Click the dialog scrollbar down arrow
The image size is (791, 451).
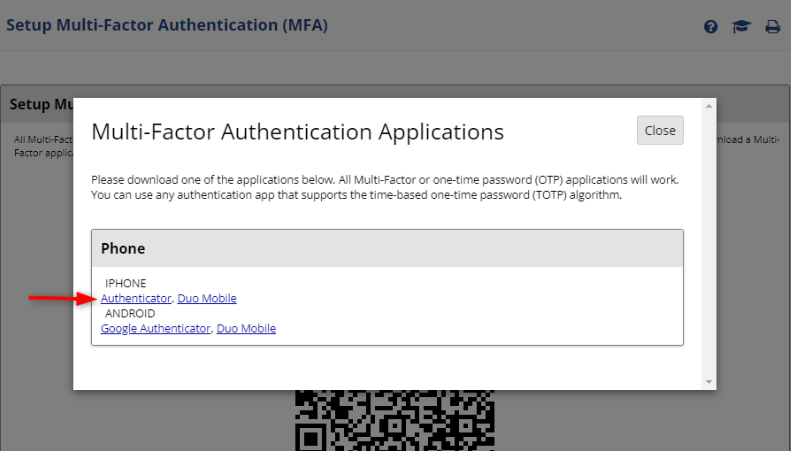click(x=709, y=382)
